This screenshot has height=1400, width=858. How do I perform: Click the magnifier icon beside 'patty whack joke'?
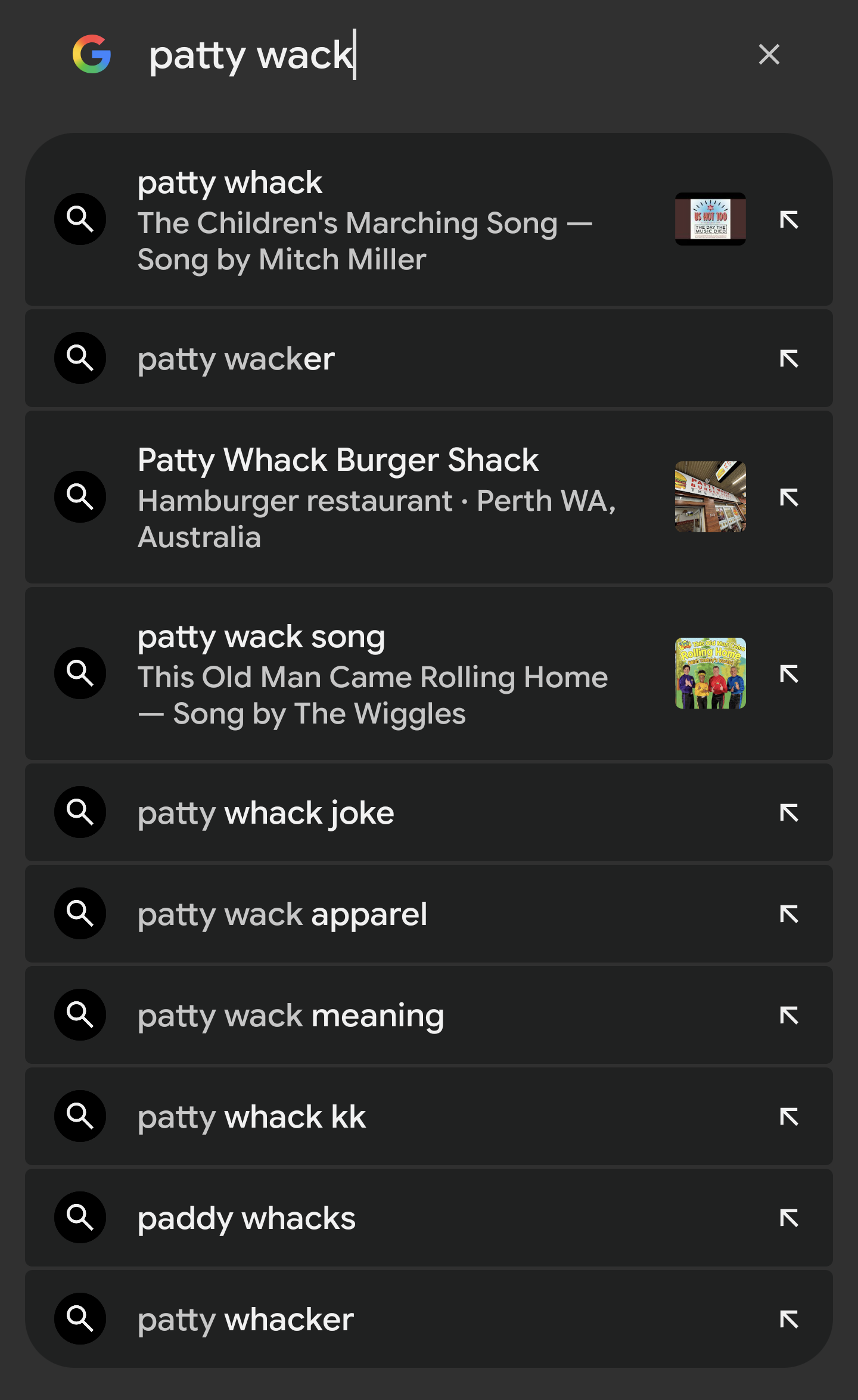80,812
